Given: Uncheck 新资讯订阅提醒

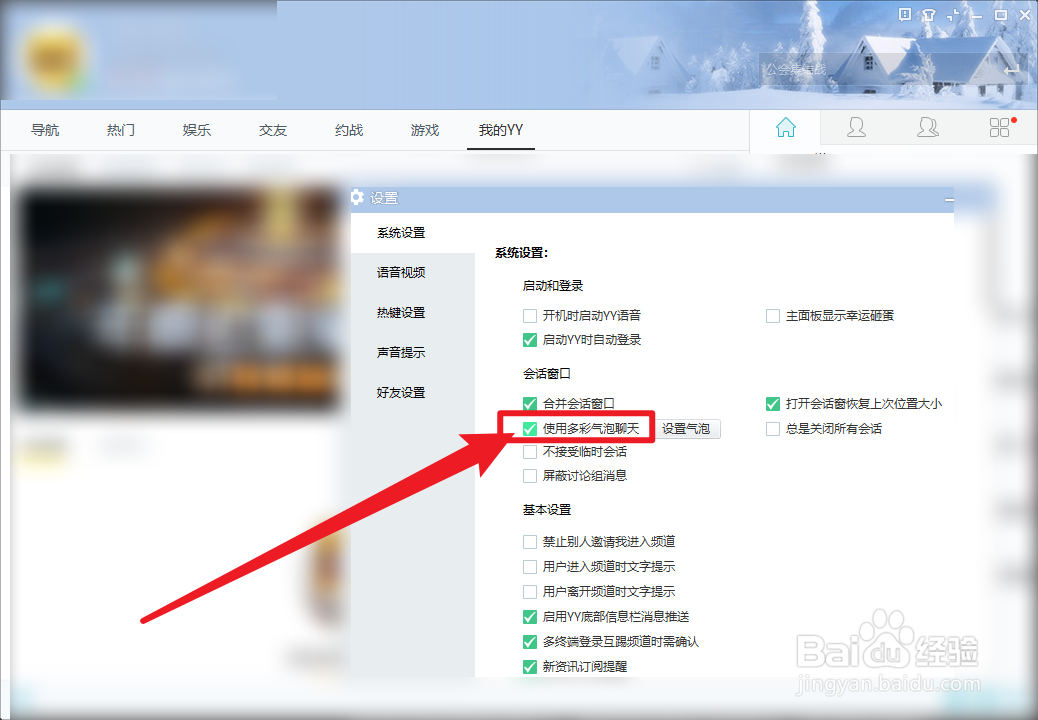Looking at the screenshot, I should coord(530,666).
